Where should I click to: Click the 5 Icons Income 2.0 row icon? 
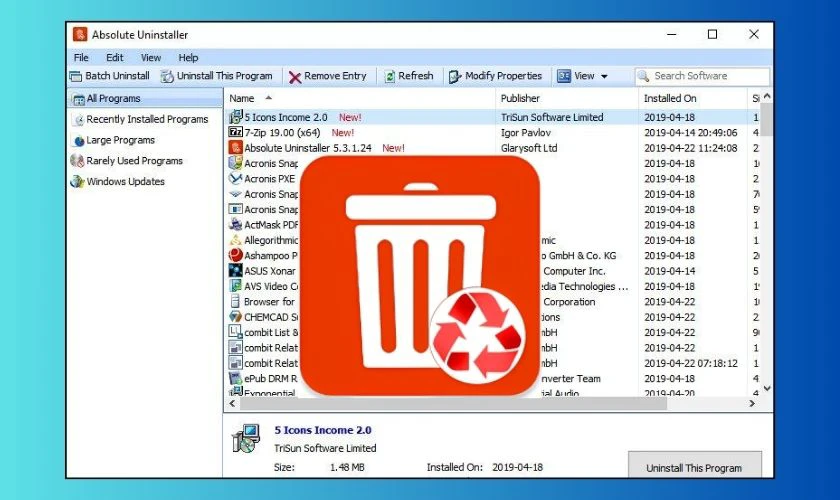[235, 117]
